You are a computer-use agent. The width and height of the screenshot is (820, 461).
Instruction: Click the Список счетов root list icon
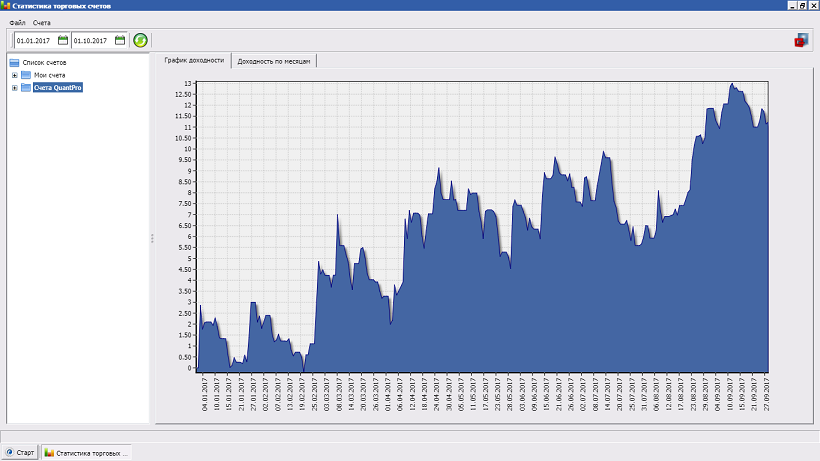coord(14,63)
